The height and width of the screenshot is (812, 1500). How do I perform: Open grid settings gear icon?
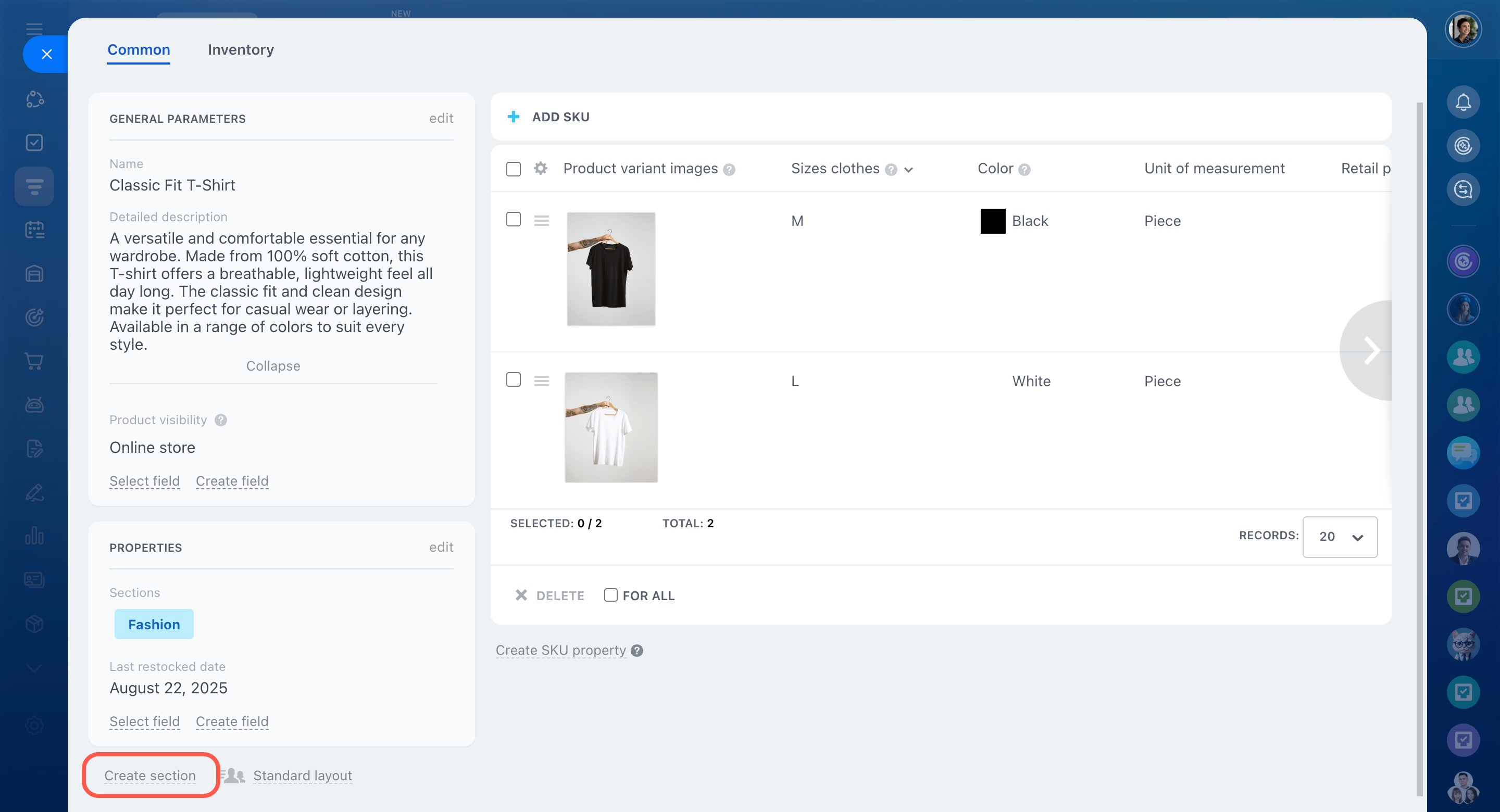[x=541, y=169]
